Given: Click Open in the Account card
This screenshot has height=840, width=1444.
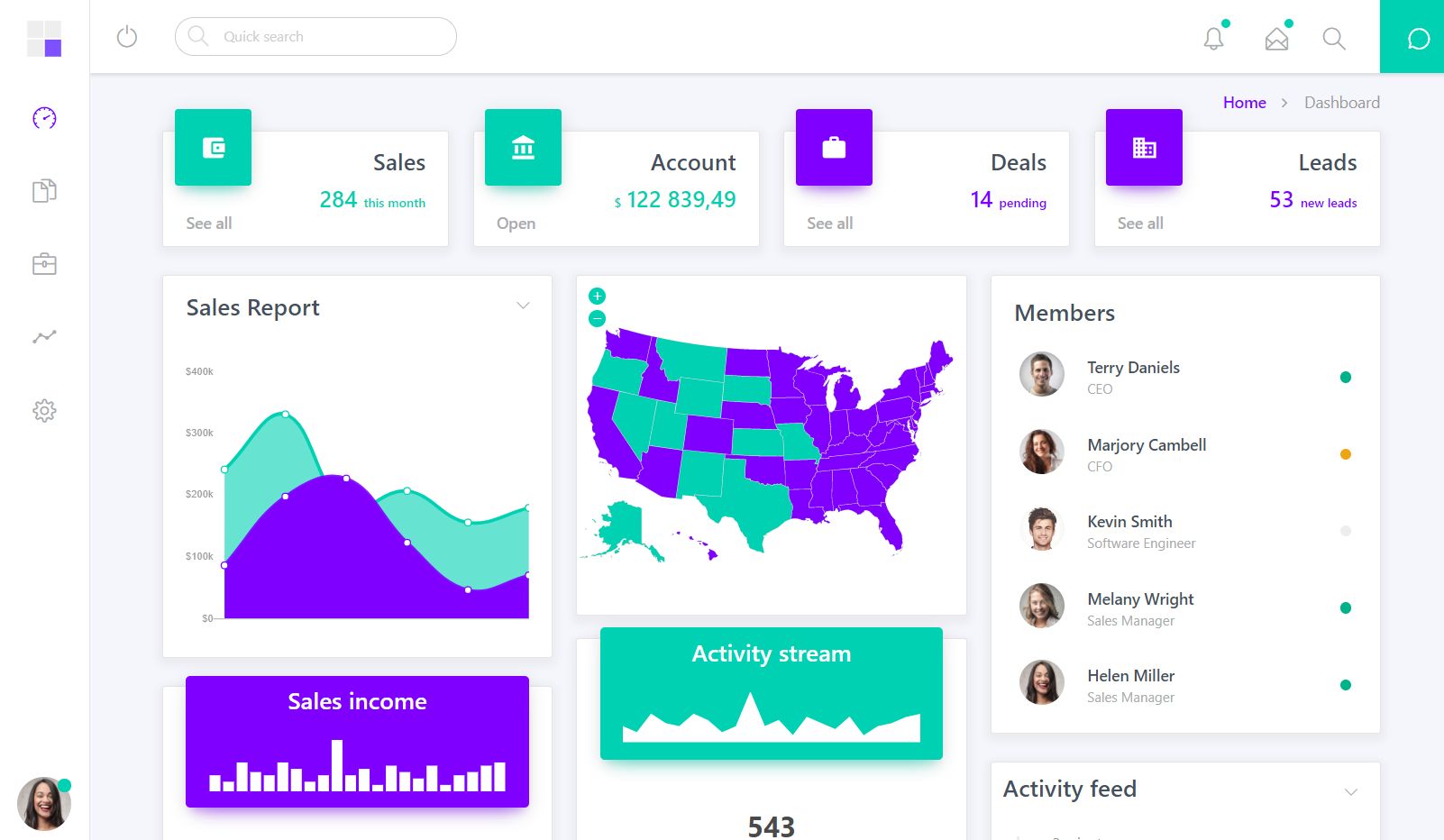Looking at the screenshot, I should (516, 224).
